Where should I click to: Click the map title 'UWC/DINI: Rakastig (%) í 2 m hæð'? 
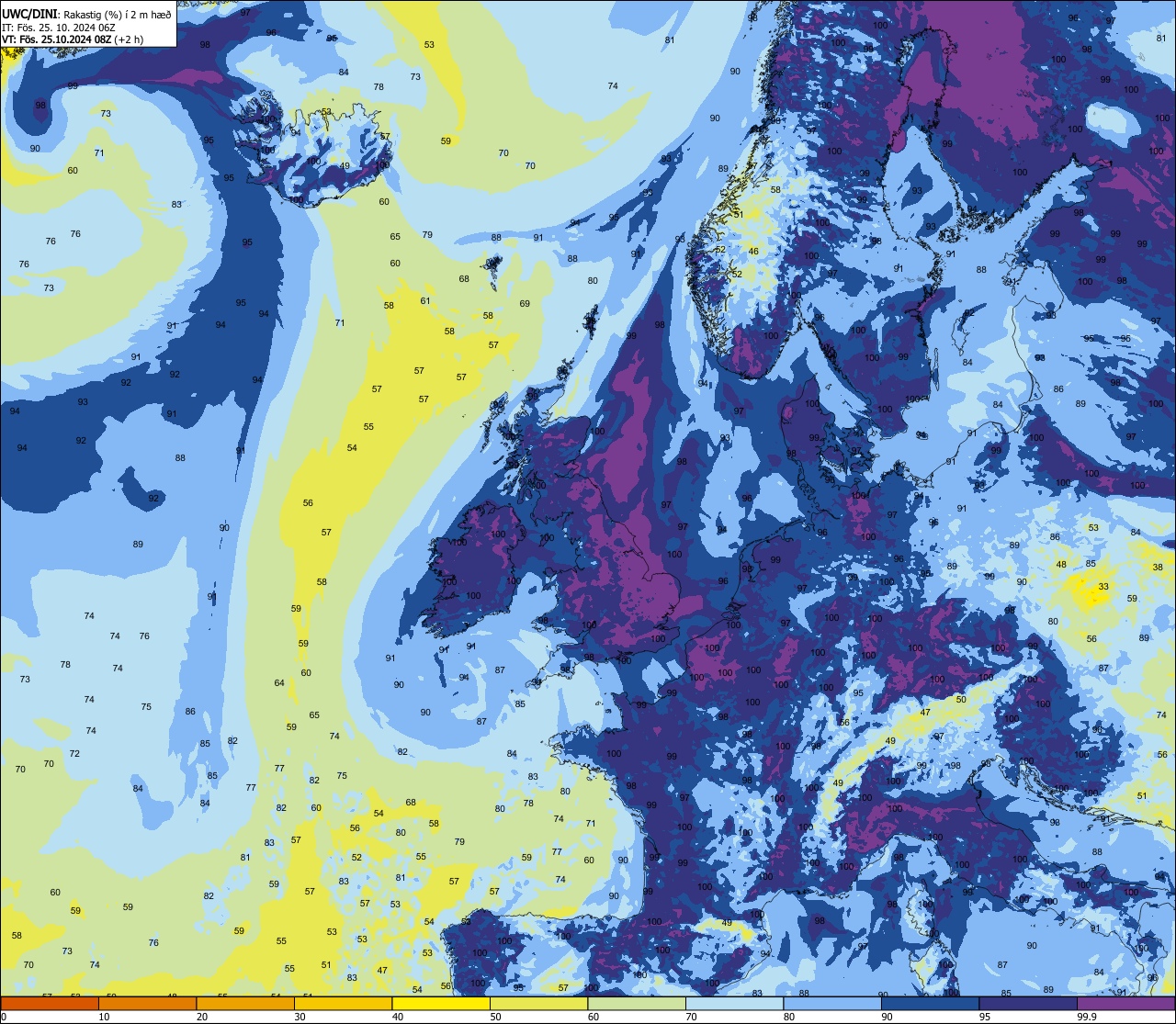pos(86,14)
